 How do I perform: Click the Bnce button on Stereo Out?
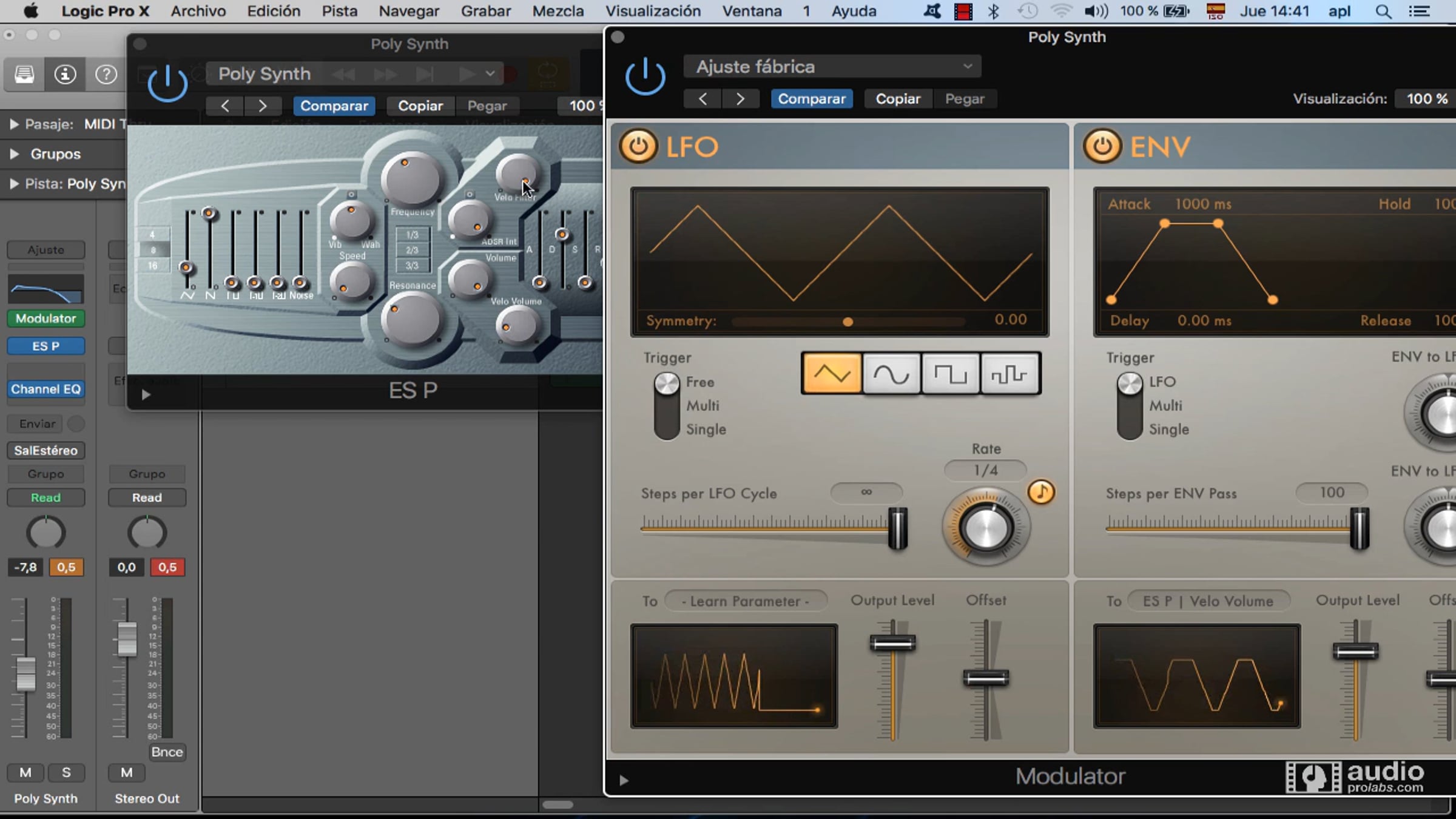point(167,752)
